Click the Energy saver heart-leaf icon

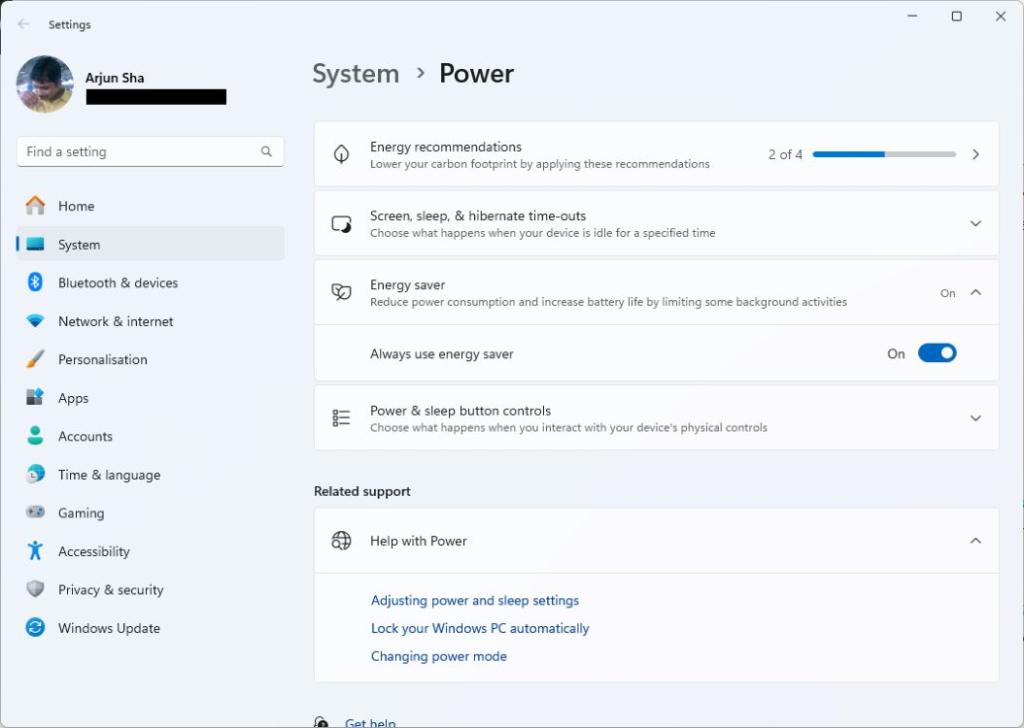point(342,292)
